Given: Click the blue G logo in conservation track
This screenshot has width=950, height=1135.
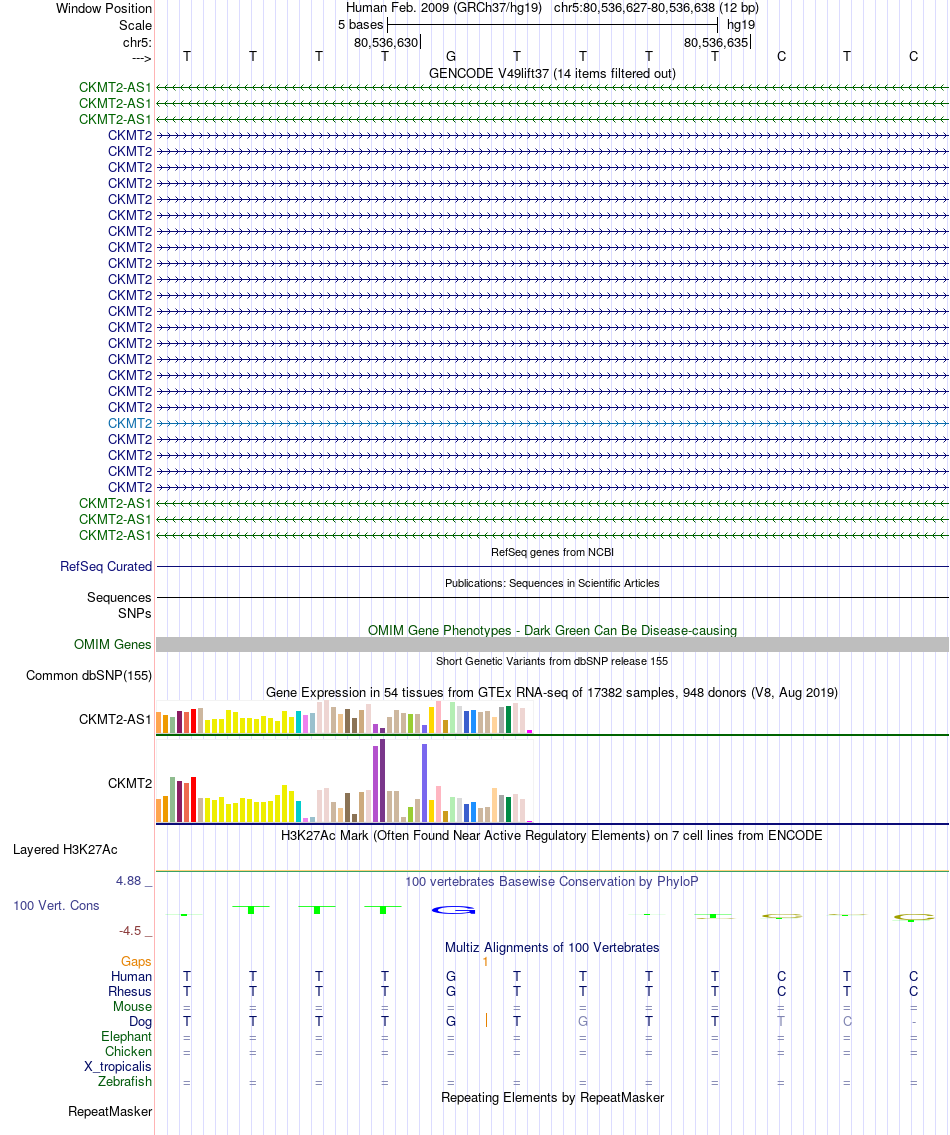Looking at the screenshot, I should (x=453, y=910).
